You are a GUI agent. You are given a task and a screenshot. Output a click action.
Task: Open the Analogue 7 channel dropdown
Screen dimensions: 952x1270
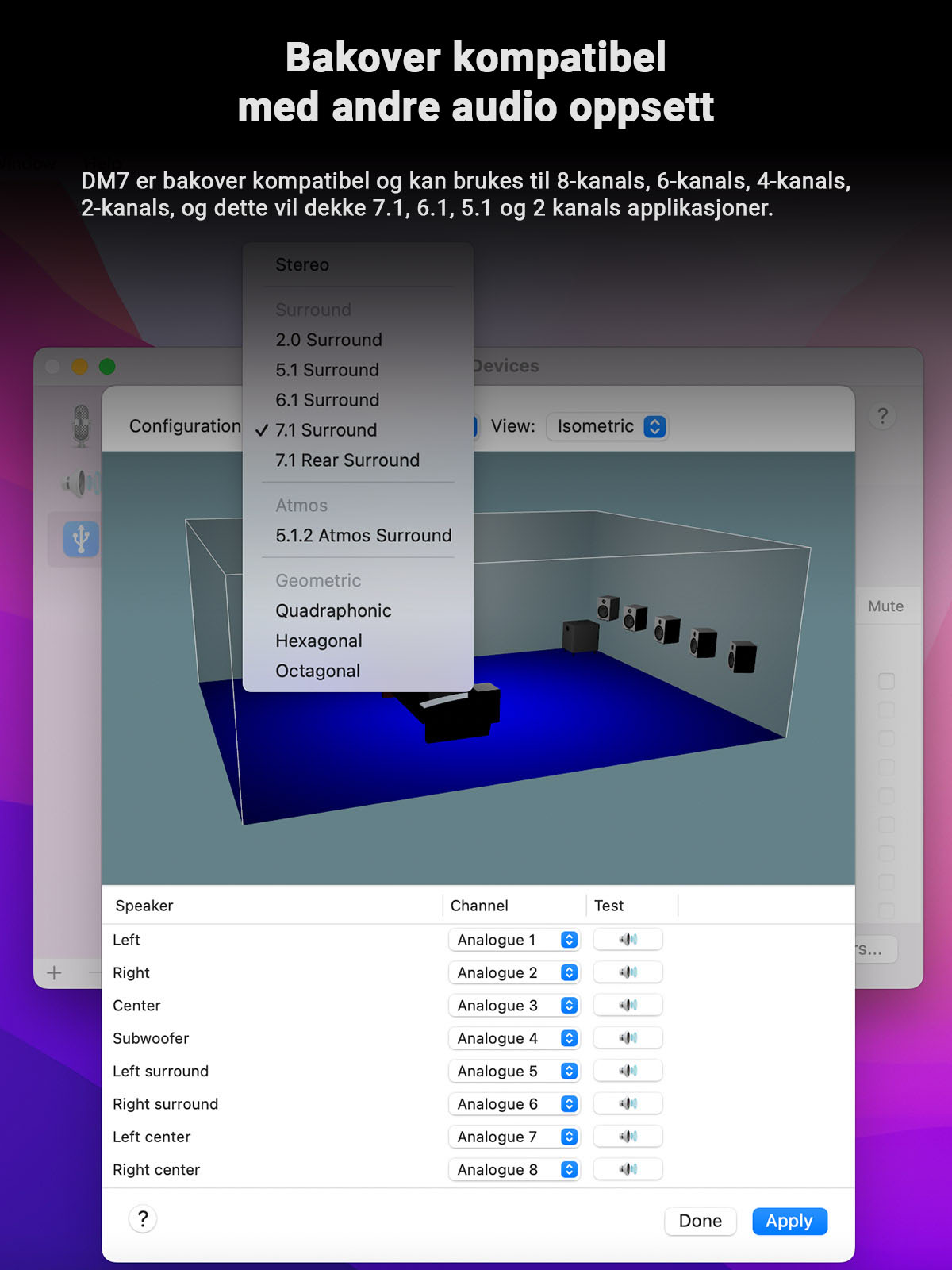tap(514, 1137)
